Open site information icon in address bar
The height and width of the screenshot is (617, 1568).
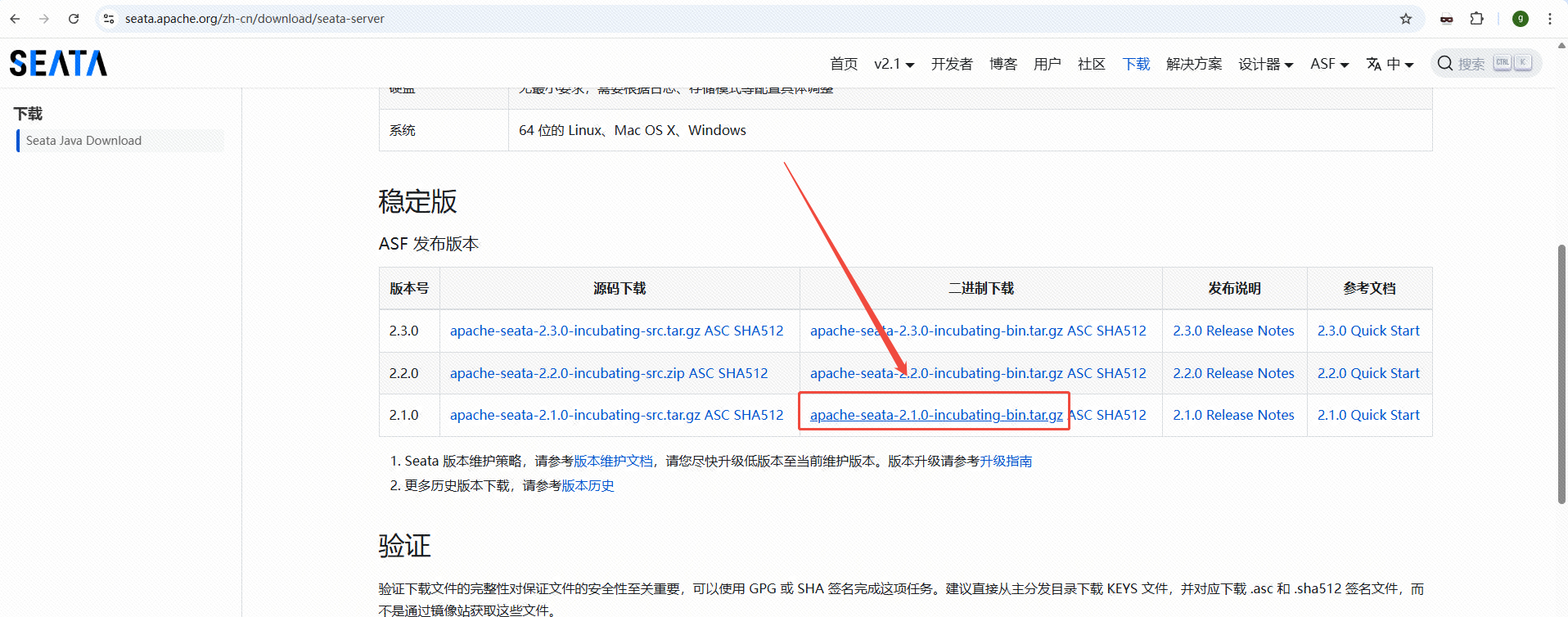pyautogui.click(x=109, y=19)
